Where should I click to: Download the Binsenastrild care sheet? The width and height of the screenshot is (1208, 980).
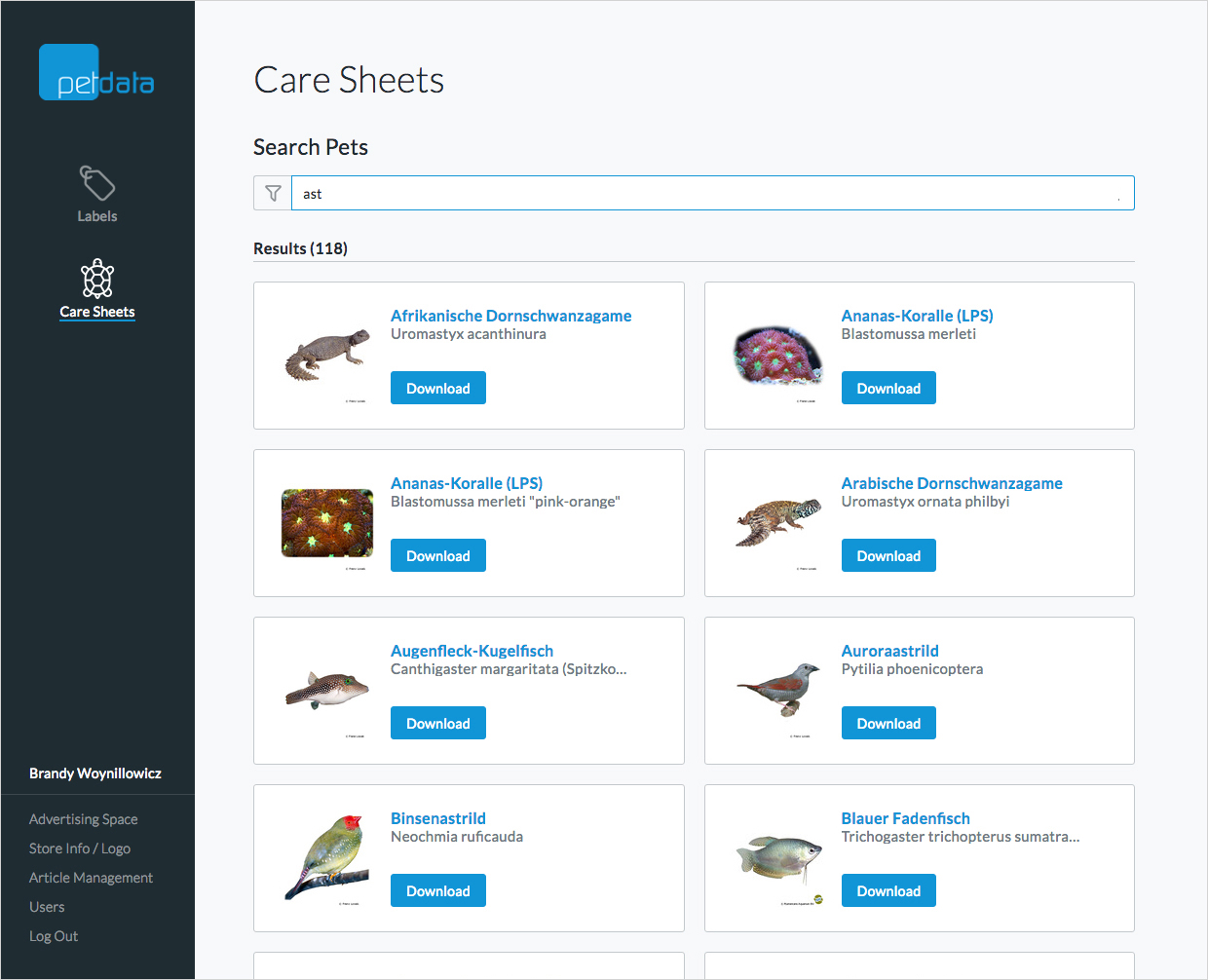tap(437, 889)
